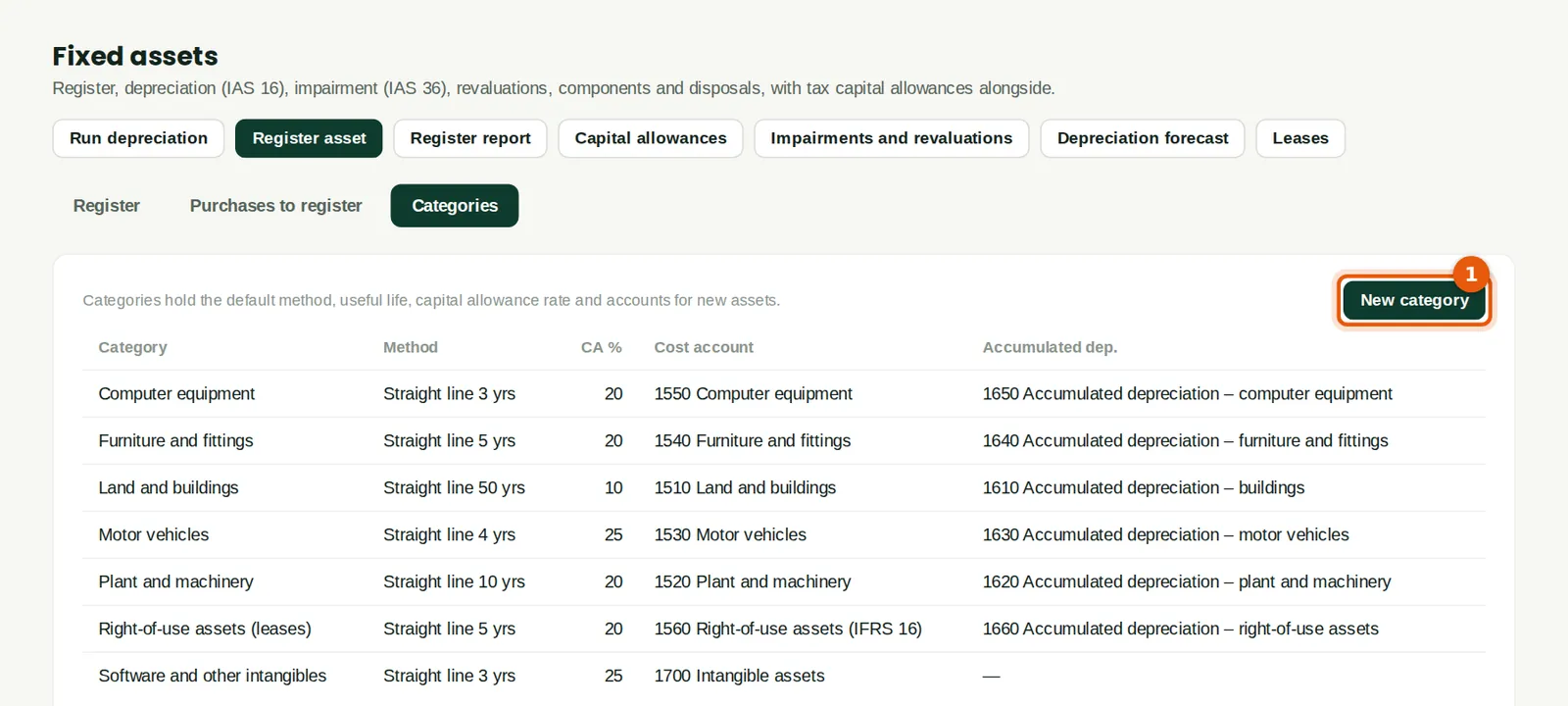The image size is (1568, 706).
Task: Open Run depreciation
Action: [x=138, y=138]
